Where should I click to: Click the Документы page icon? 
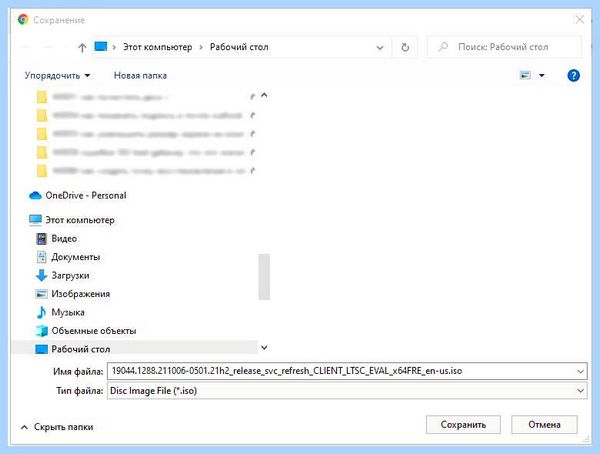coord(41,257)
